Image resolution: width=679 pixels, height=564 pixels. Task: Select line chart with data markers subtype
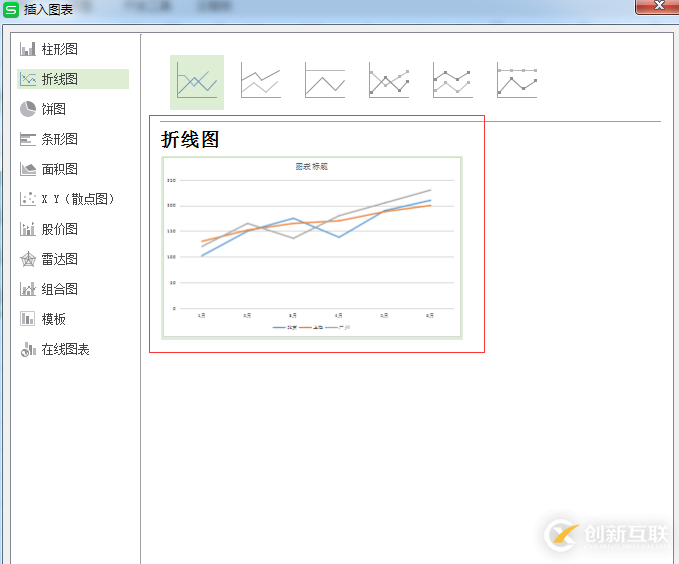pos(389,82)
